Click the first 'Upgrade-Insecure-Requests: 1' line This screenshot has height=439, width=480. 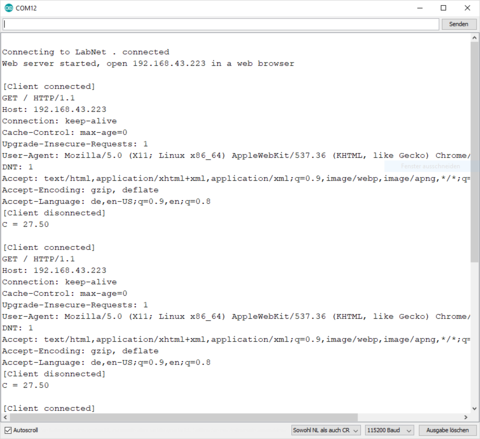click(75, 144)
